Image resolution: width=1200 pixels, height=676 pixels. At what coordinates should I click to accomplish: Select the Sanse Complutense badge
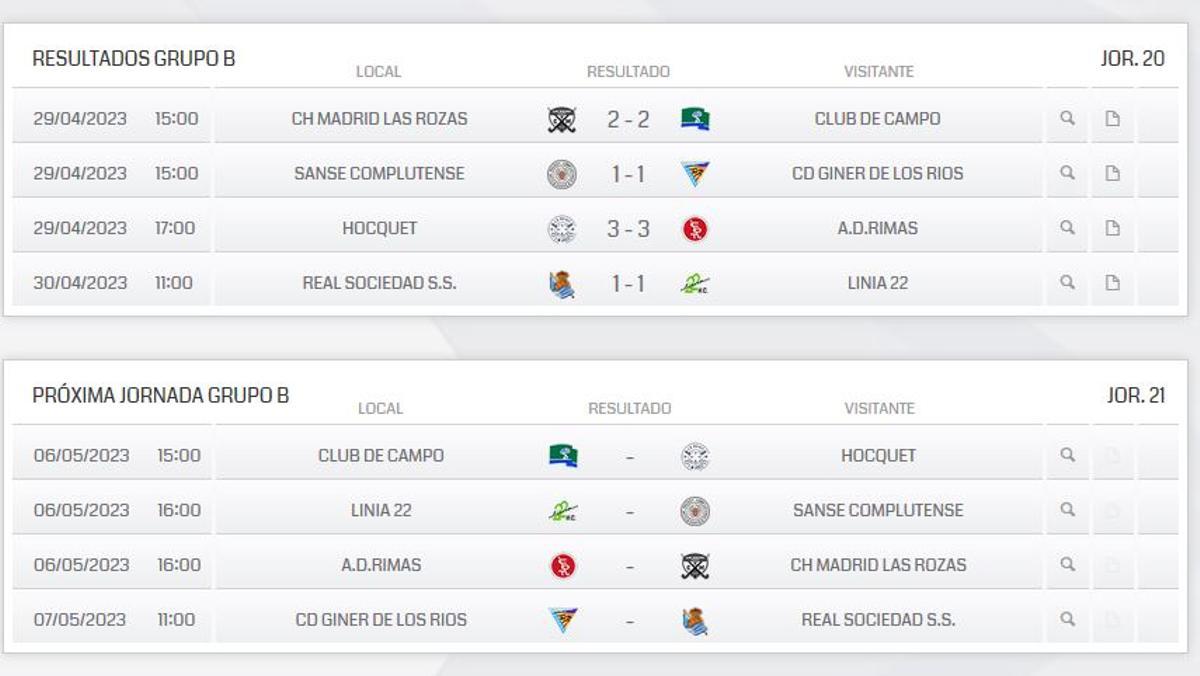[562, 173]
